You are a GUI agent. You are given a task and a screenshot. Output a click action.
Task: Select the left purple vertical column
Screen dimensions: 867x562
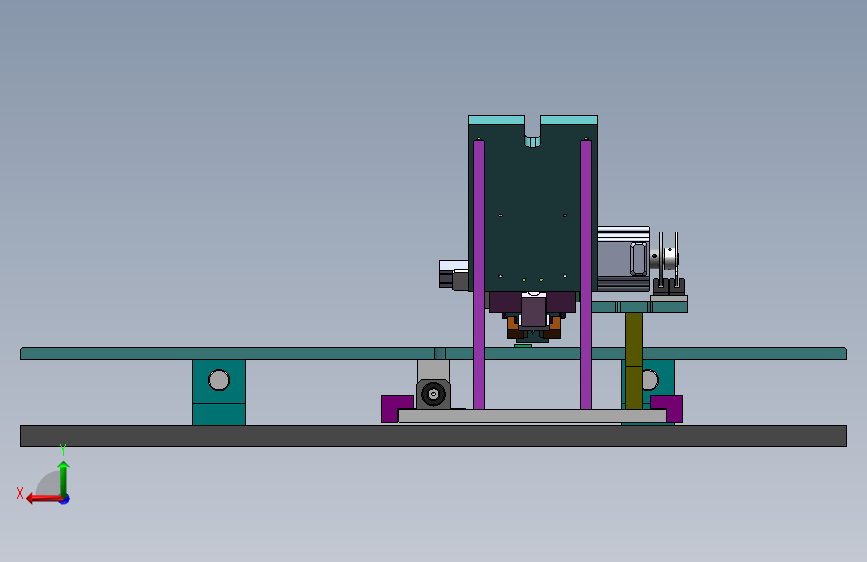[x=479, y=275]
